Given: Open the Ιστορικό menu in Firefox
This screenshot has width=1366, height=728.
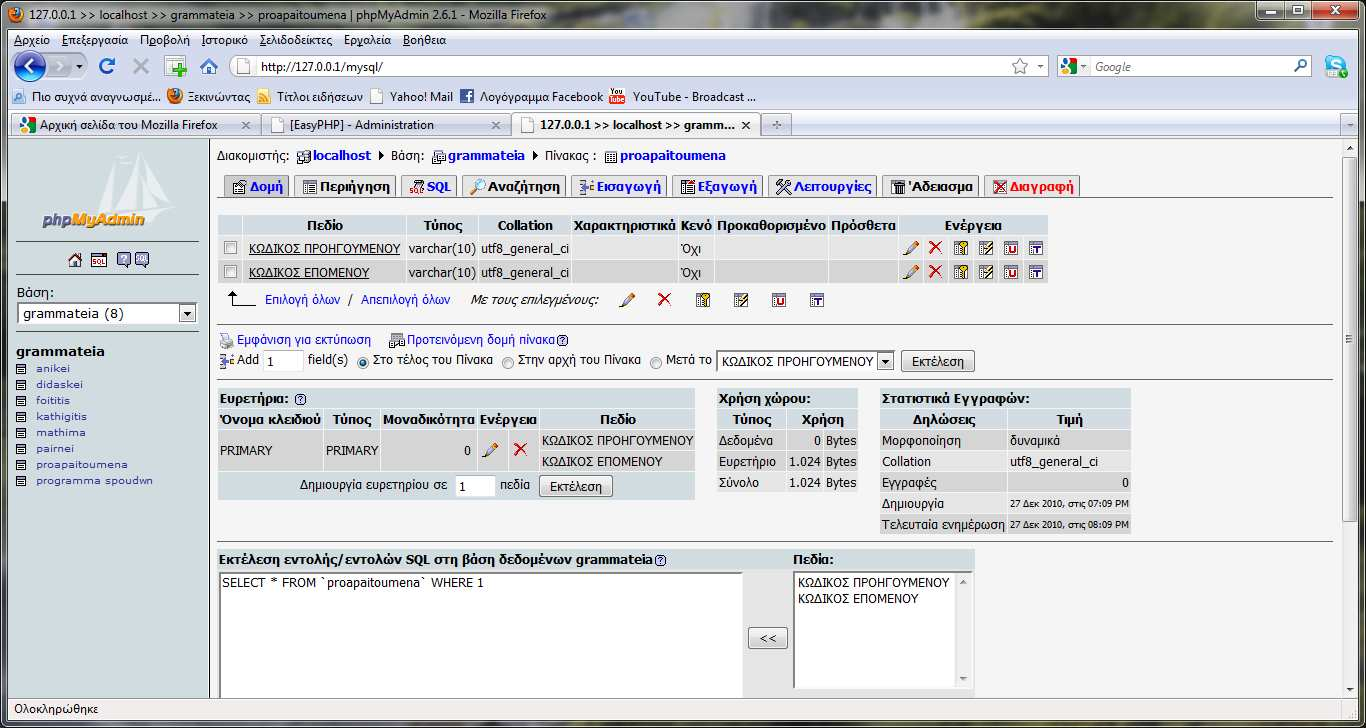Looking at the screenshot, I should [224, 40].
